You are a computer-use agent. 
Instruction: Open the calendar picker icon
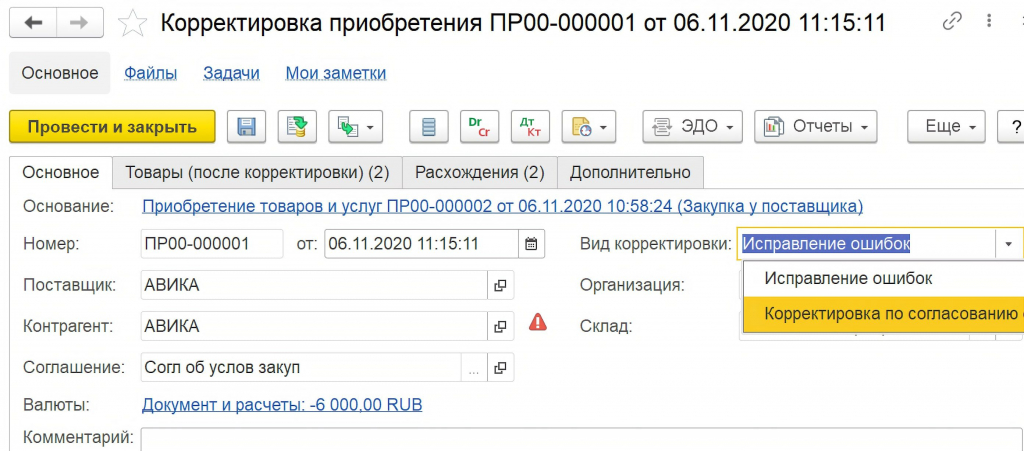[x=532, y=244]
